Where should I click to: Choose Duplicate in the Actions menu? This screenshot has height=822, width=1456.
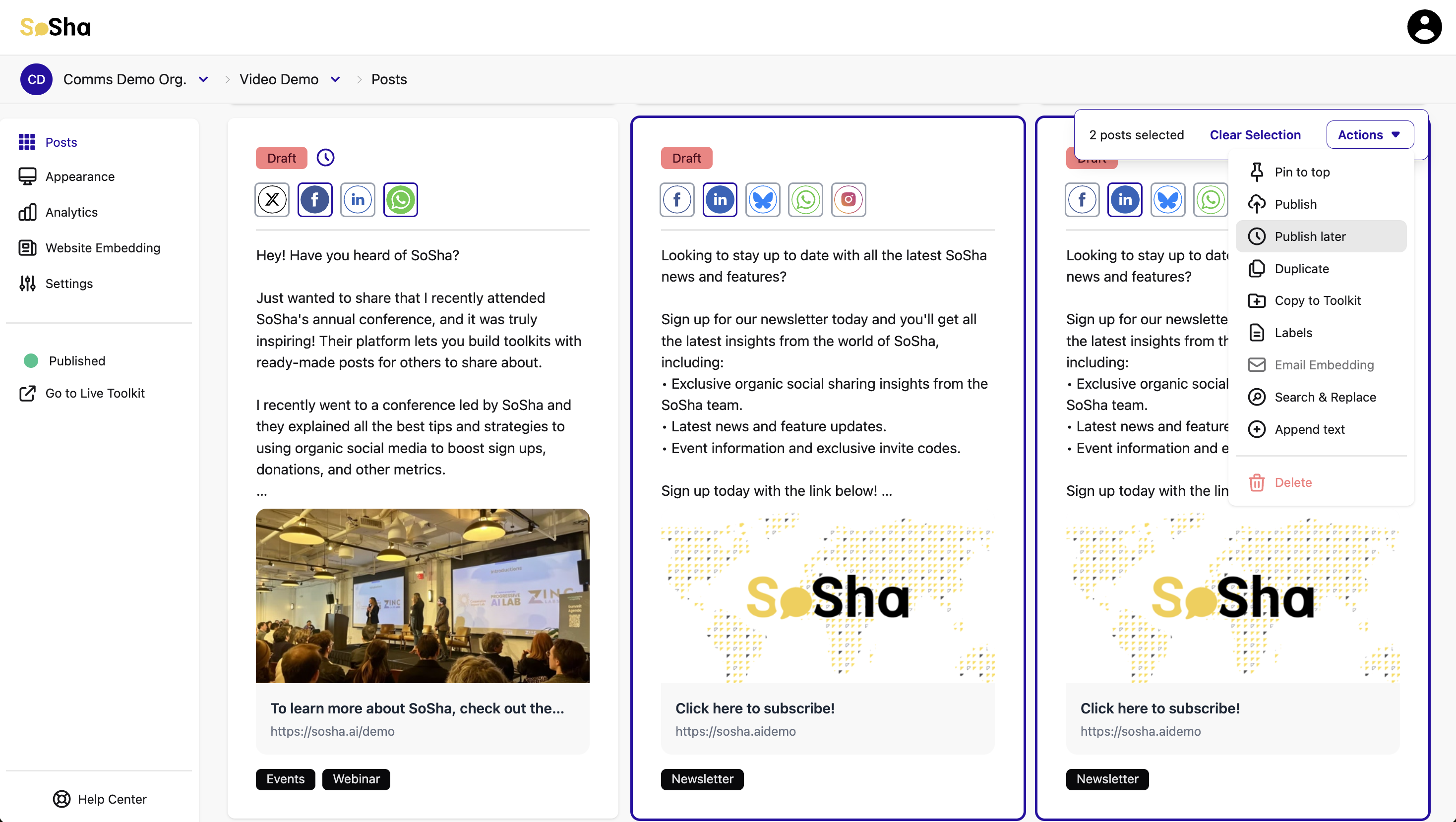point(1301,268)
